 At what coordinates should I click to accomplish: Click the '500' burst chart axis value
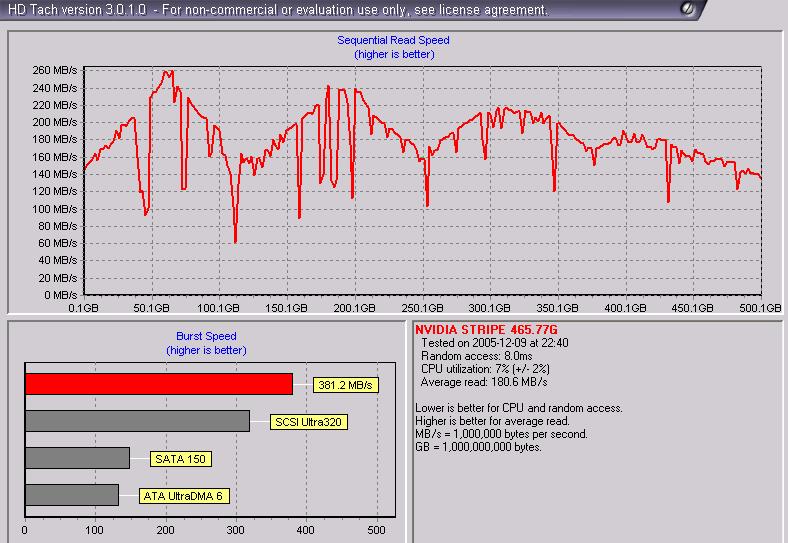(x=376, y=530)
